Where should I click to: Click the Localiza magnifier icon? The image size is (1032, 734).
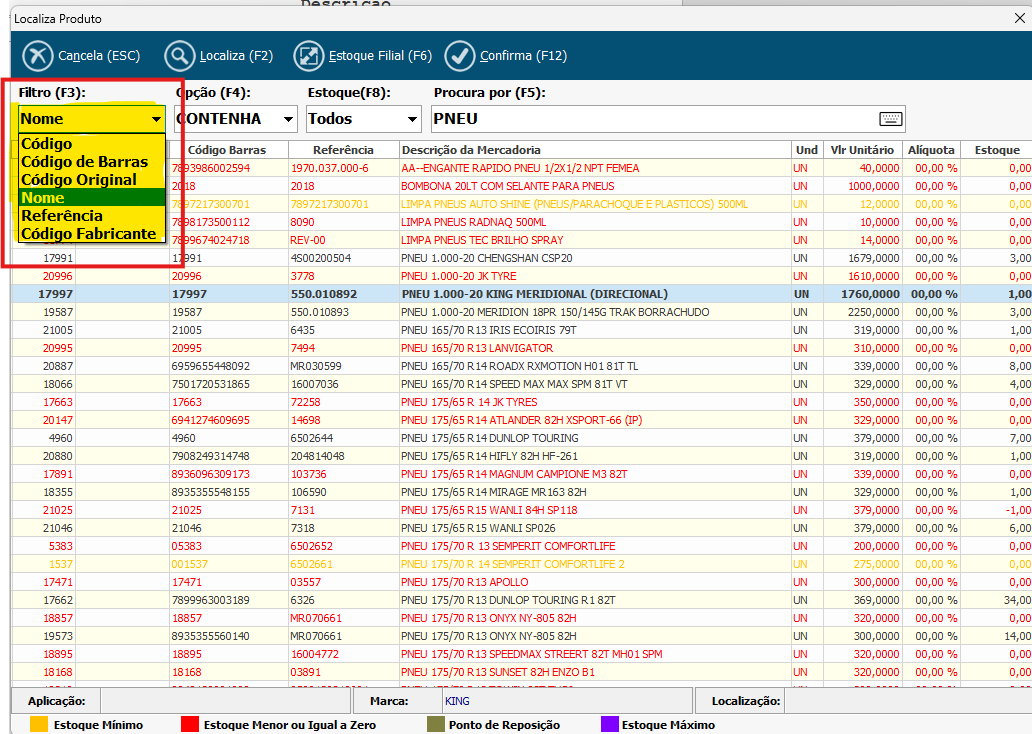click(x=180, y=56)
